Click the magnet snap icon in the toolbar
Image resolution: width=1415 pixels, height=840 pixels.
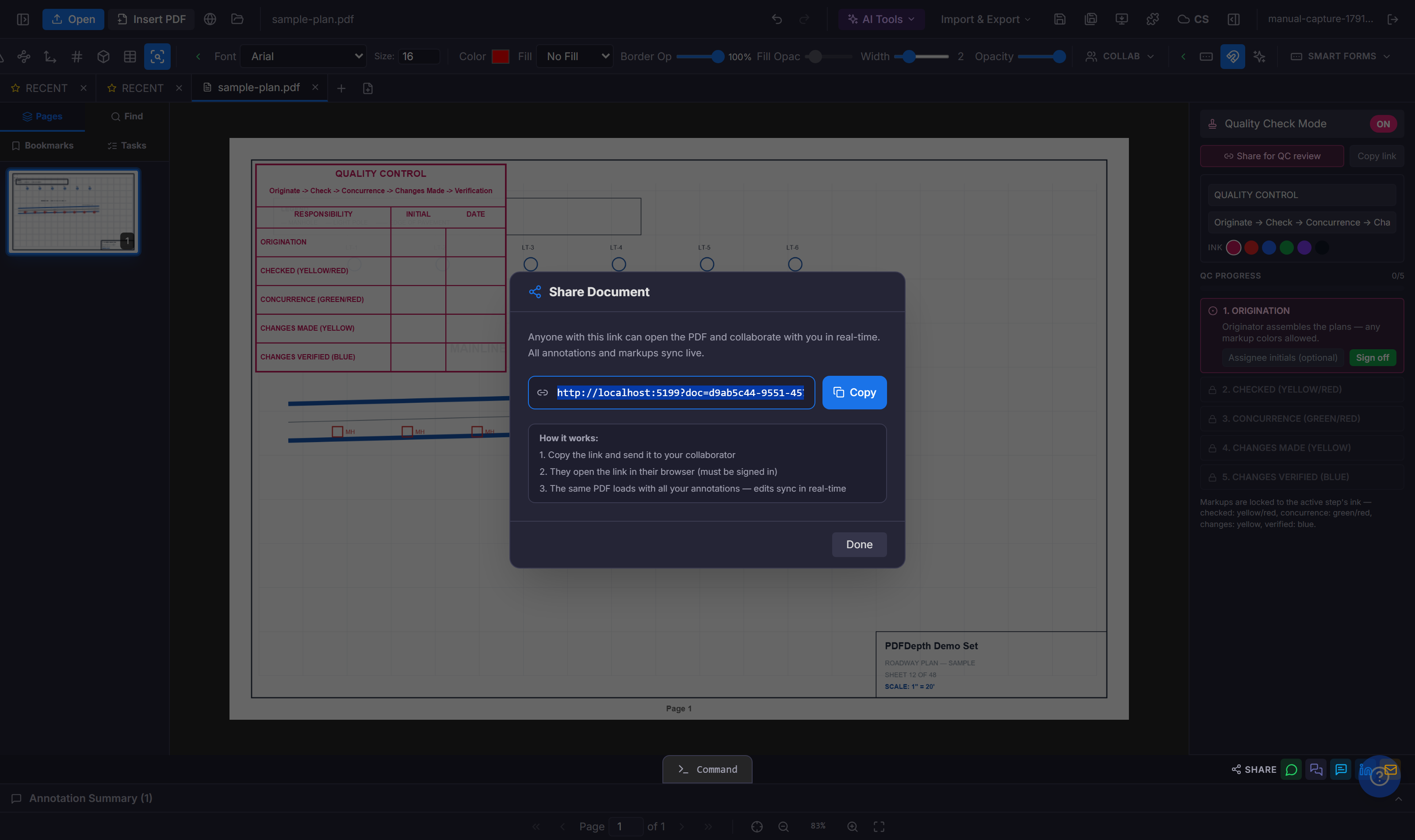click(1232, 57)
